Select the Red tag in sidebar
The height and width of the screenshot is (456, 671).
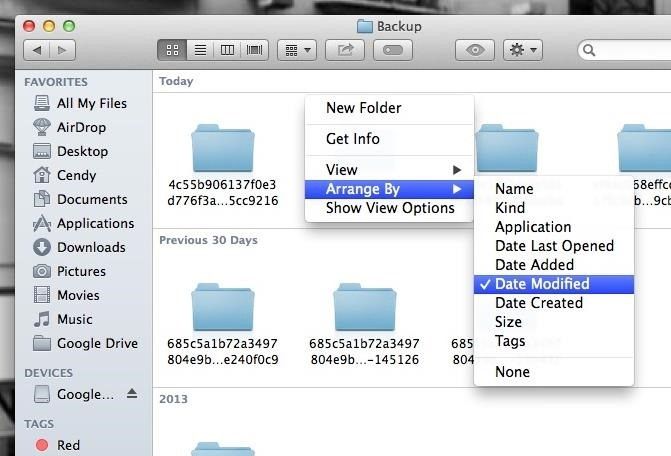point(68,445)
